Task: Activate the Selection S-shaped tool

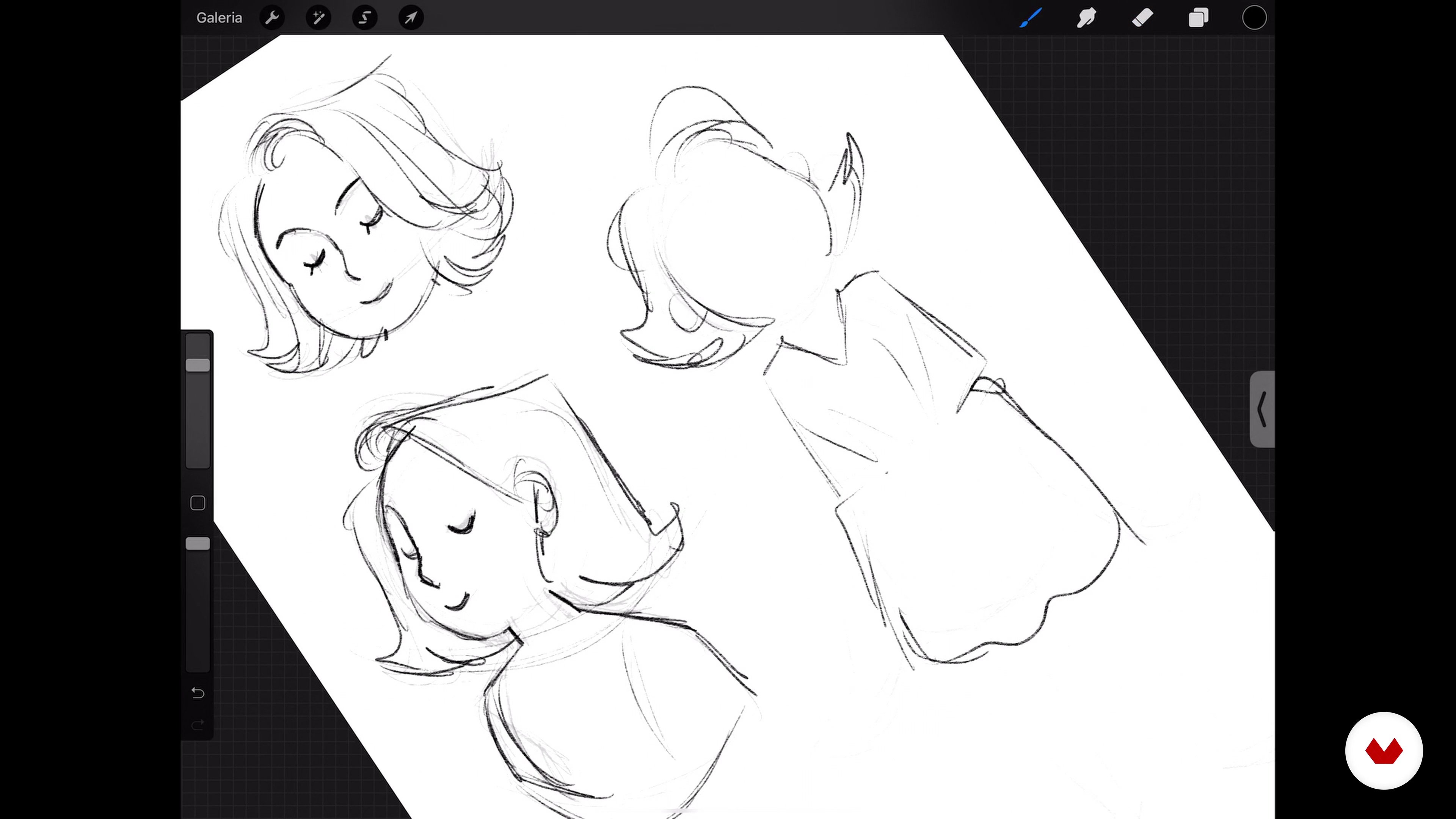Action: [x=364, y=17]
